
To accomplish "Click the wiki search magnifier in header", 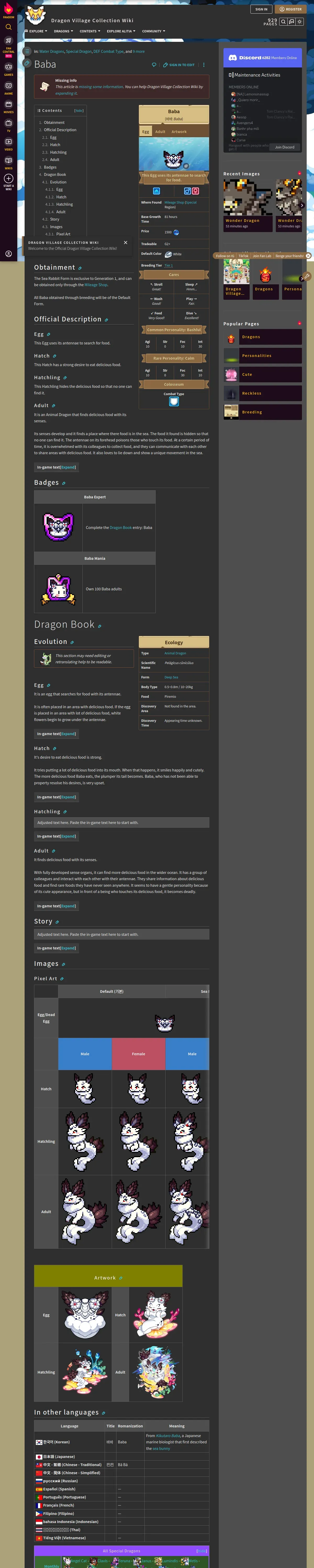I will tap(283, 21).
